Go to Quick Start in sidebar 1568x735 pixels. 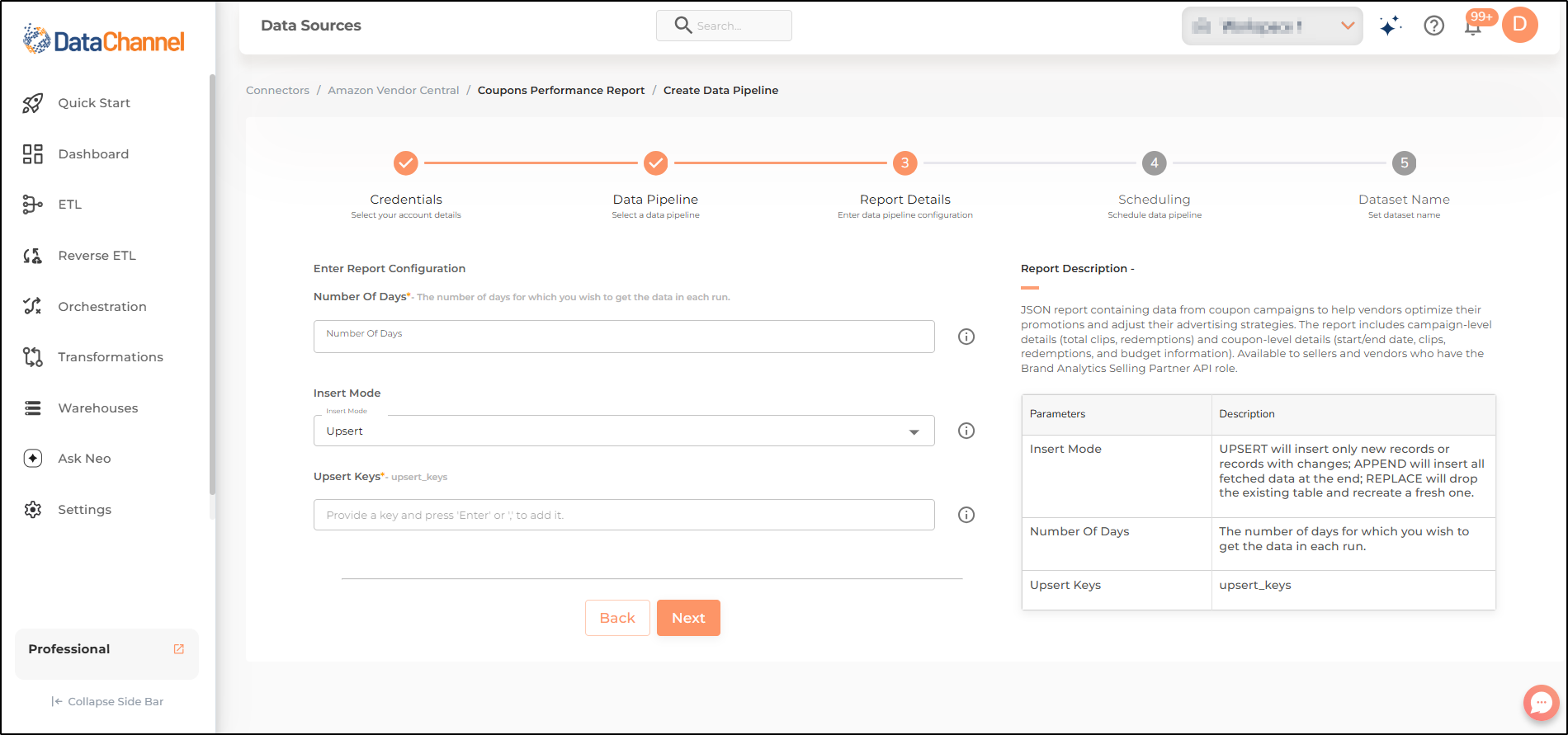(94, 103)
